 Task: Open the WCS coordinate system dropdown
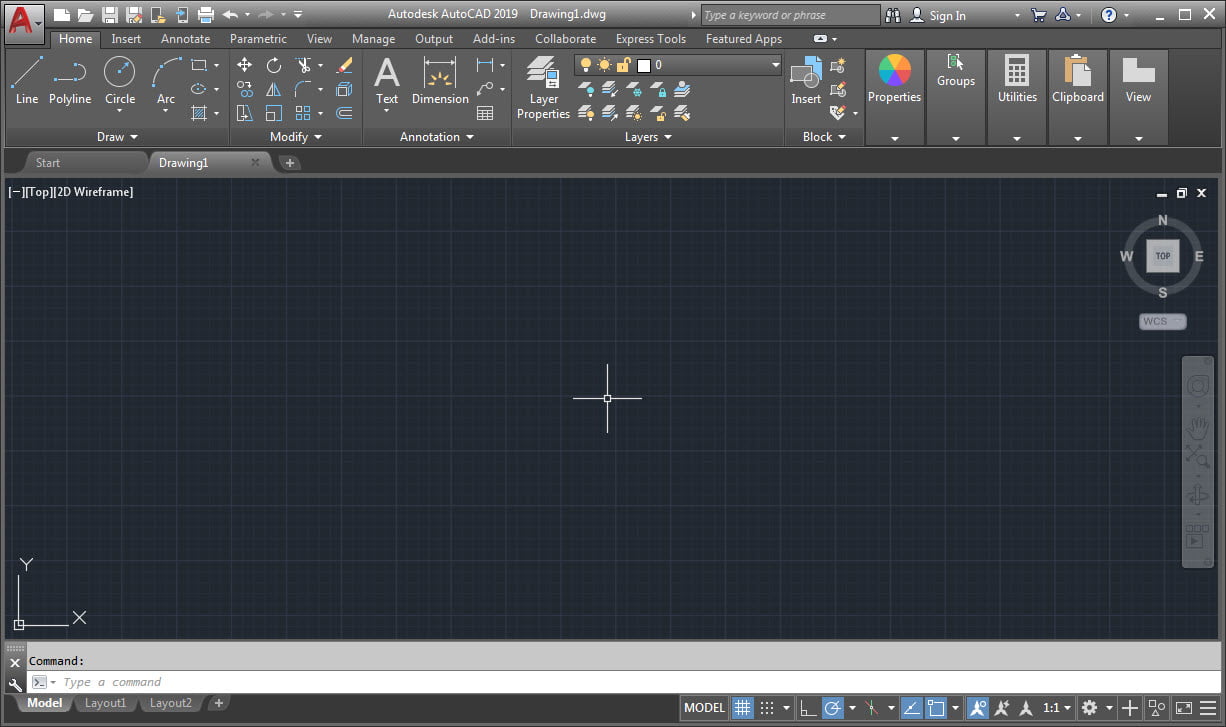pyautogui.click(x=1163, y=322)
